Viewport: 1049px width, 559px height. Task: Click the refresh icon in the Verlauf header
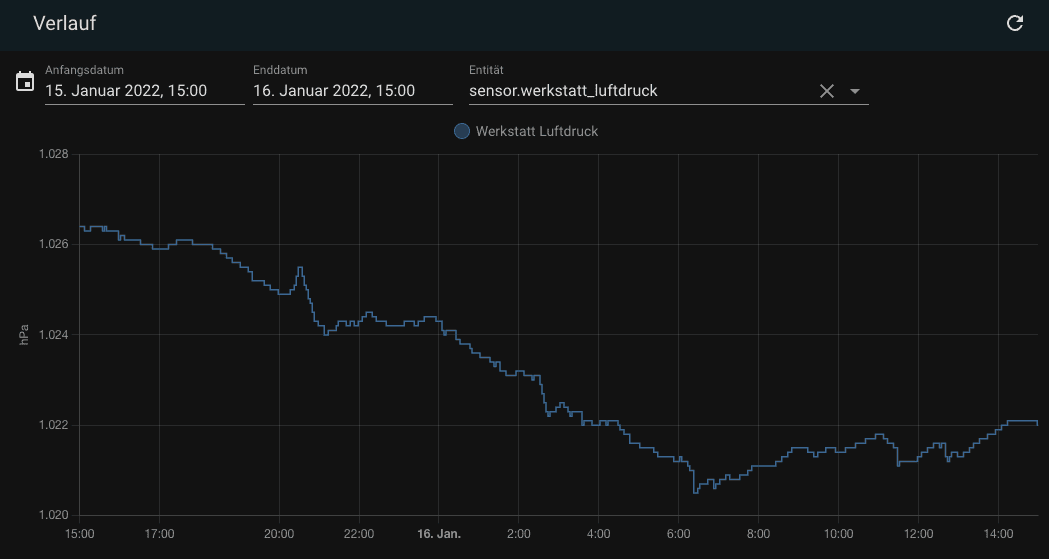click(x=1014, y=23)
